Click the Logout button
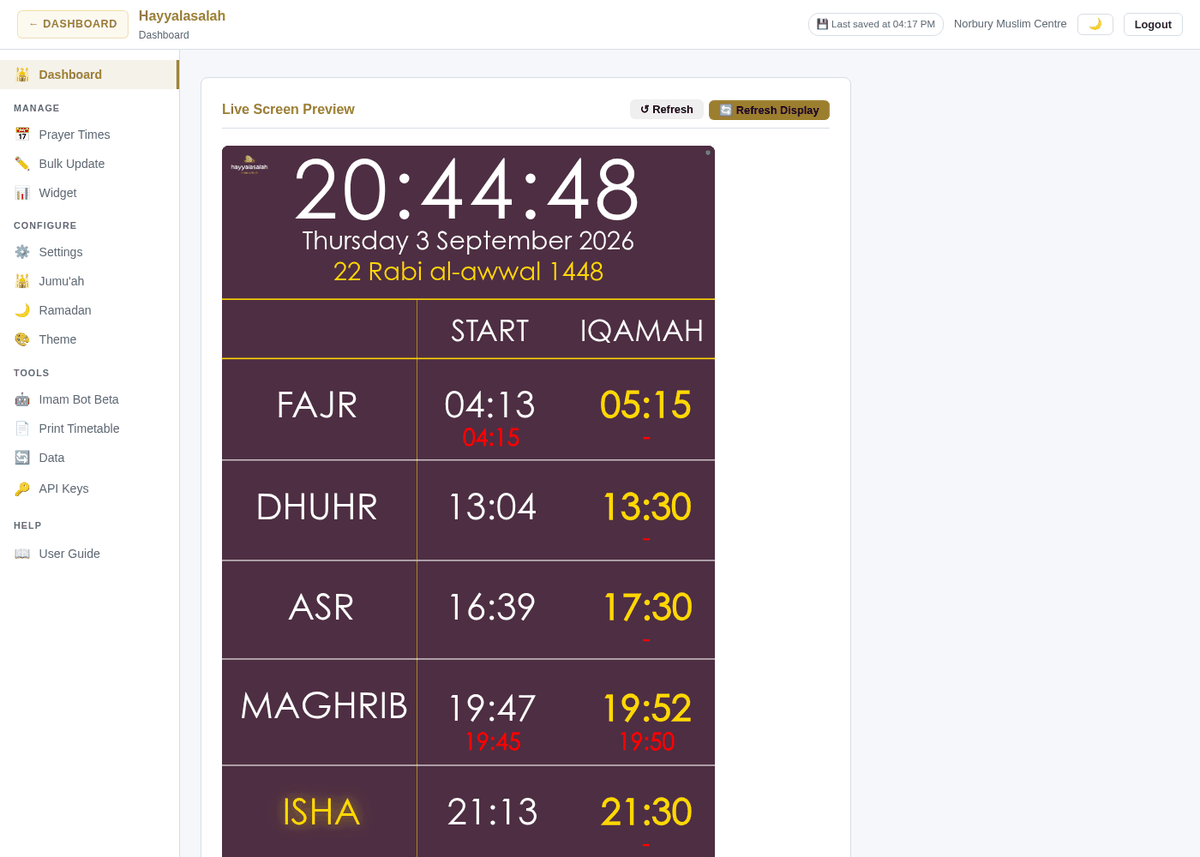 click(x=1153, y=24)
